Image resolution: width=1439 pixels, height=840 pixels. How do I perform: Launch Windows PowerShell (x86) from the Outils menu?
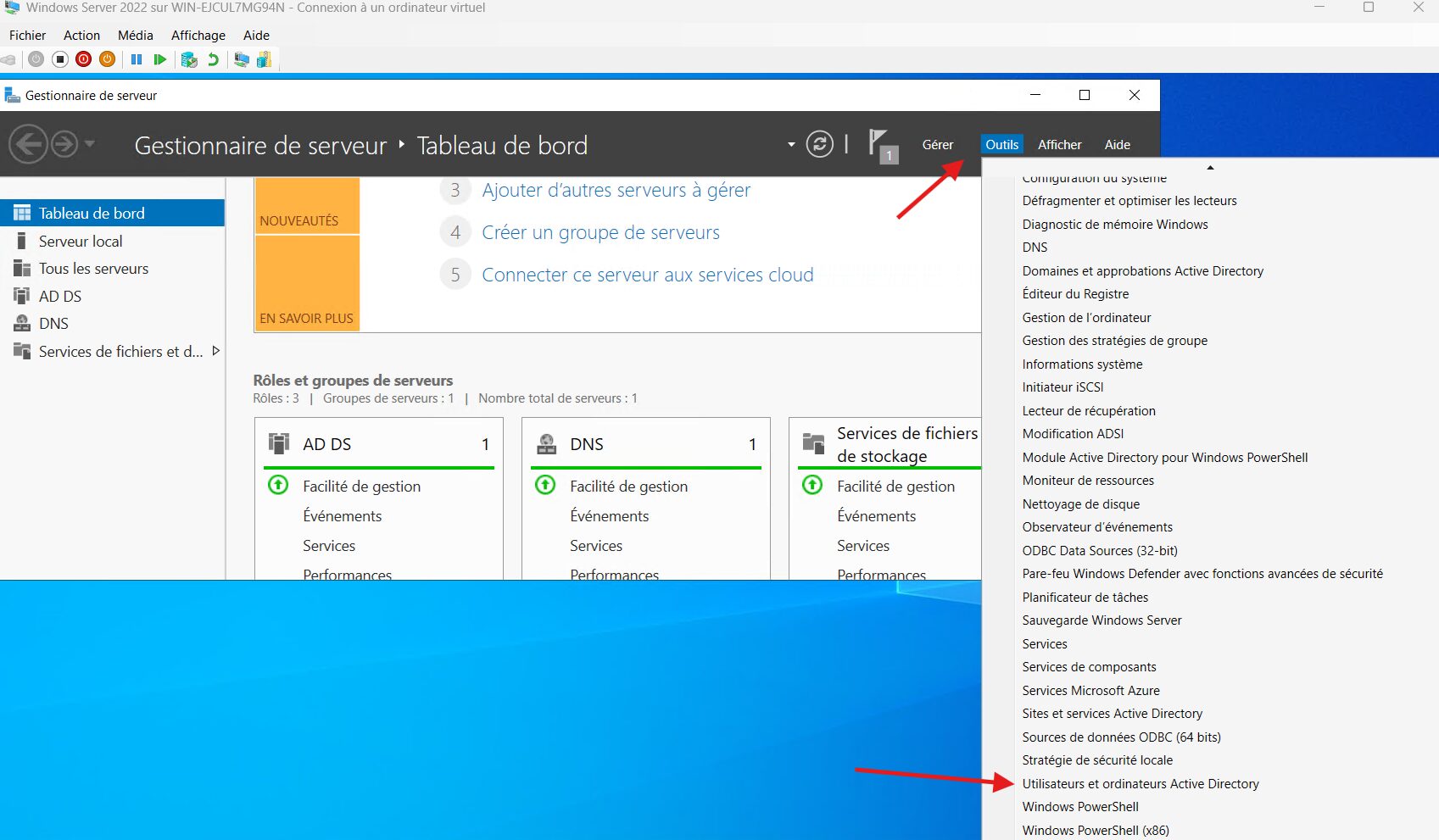pyautogui.click(x=1096, y=830)
